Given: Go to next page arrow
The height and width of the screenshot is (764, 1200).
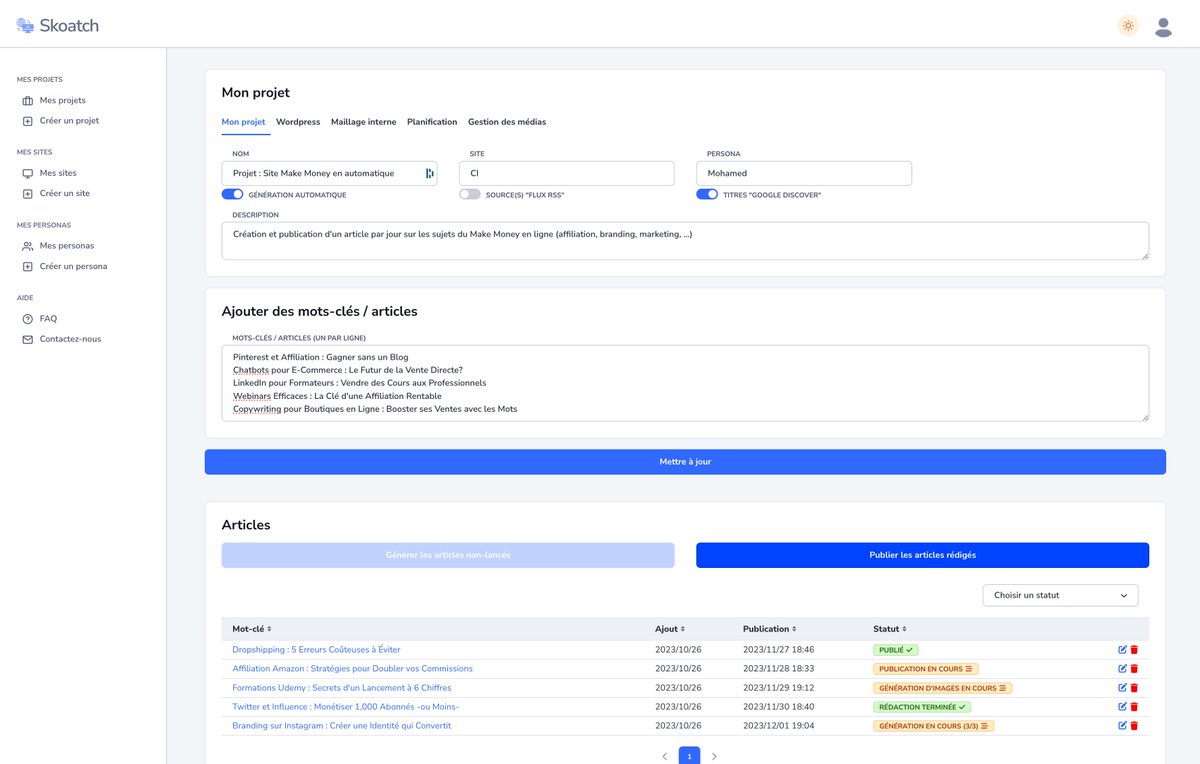Looking at the screenshot, I should [x=714, y=756].
